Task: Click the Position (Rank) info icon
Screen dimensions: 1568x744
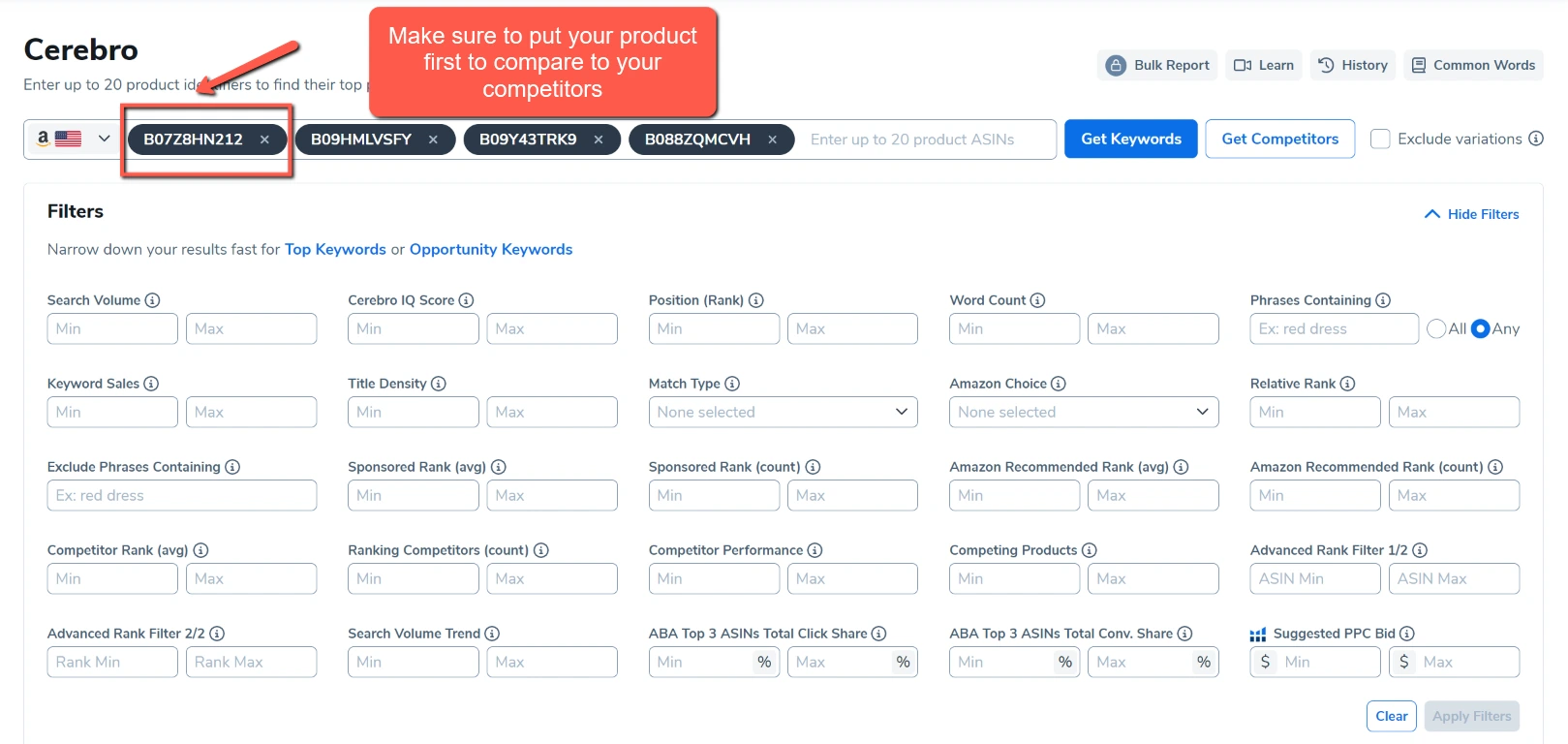Action: pos(756,300)
